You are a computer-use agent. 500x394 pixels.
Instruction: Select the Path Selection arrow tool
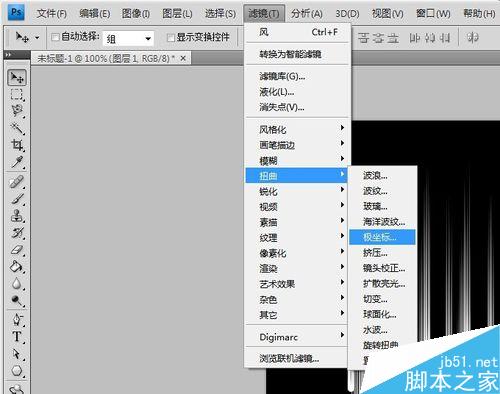17,354
